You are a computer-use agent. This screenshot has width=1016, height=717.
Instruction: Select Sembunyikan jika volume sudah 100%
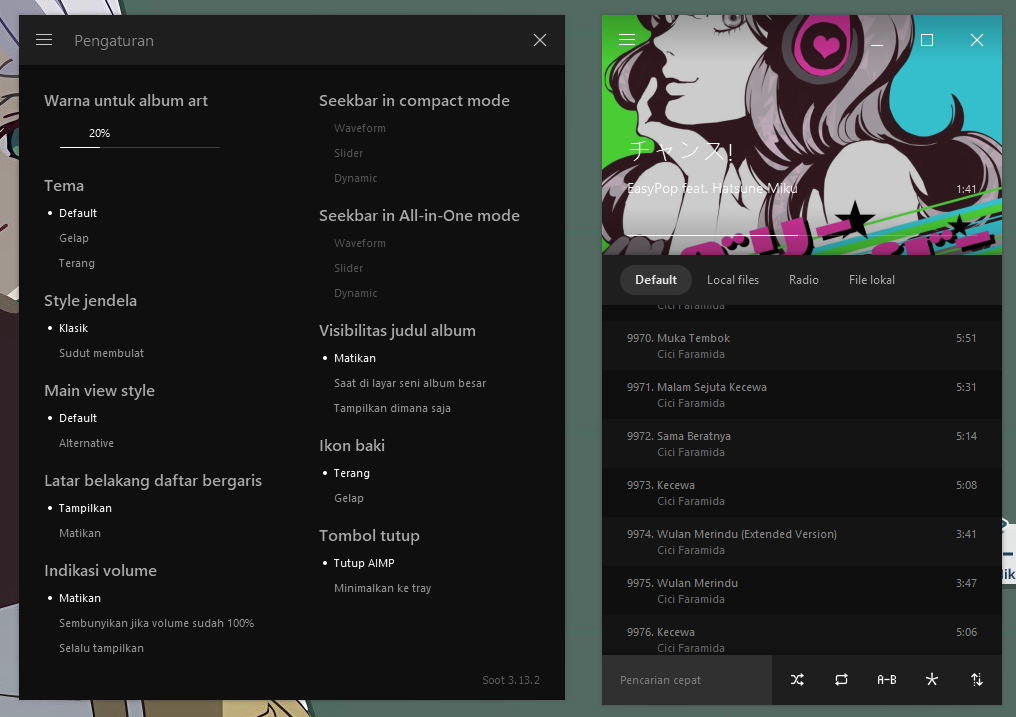pos(156,623)
